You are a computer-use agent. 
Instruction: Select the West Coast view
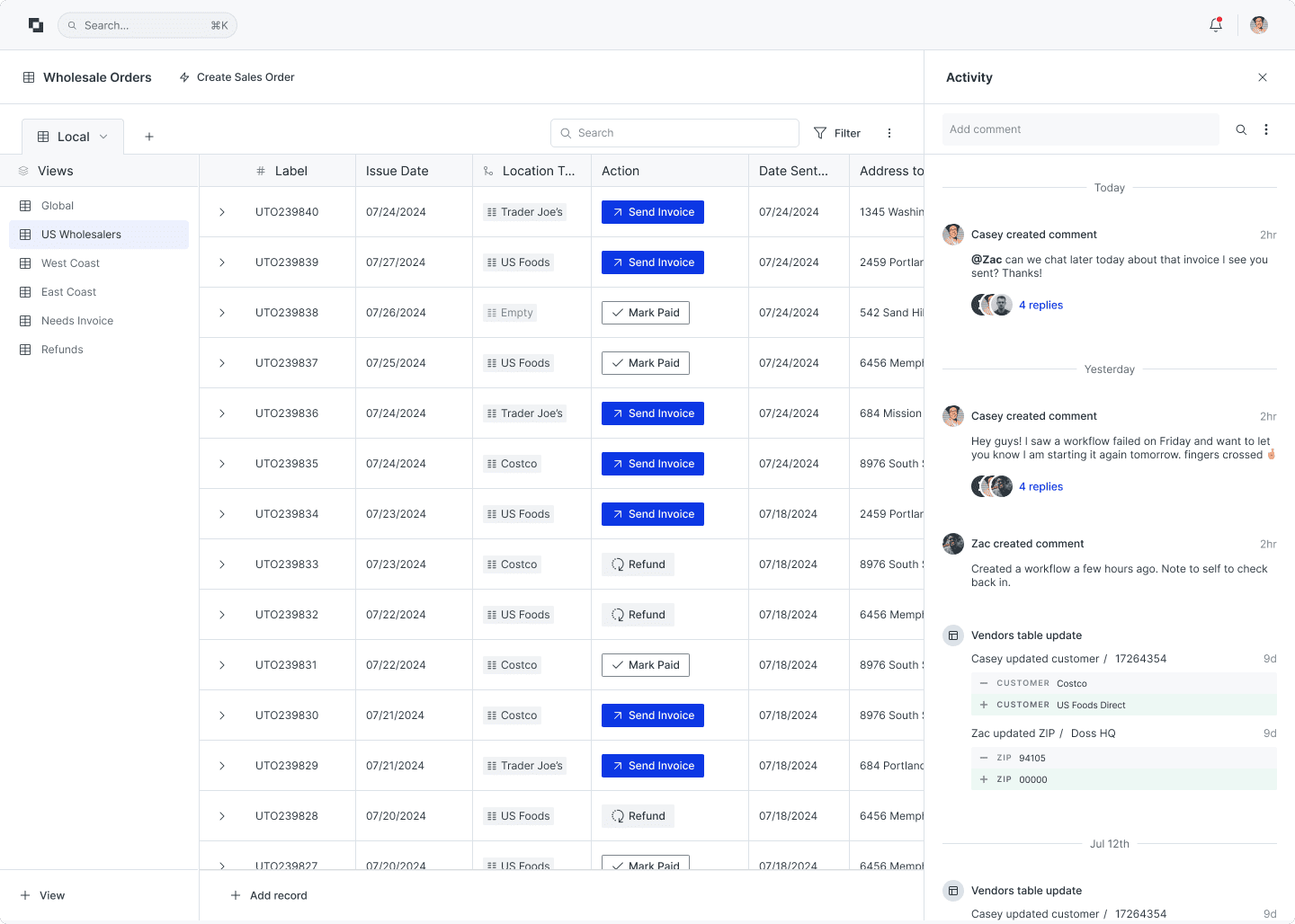(99, 263)
